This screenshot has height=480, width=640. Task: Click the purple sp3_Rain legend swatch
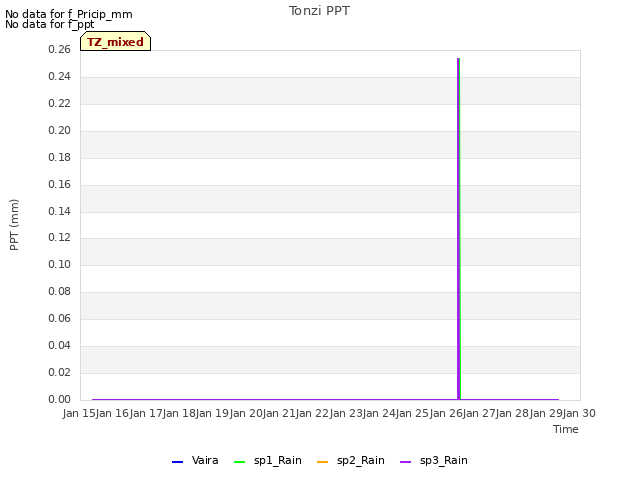(405, 462)
